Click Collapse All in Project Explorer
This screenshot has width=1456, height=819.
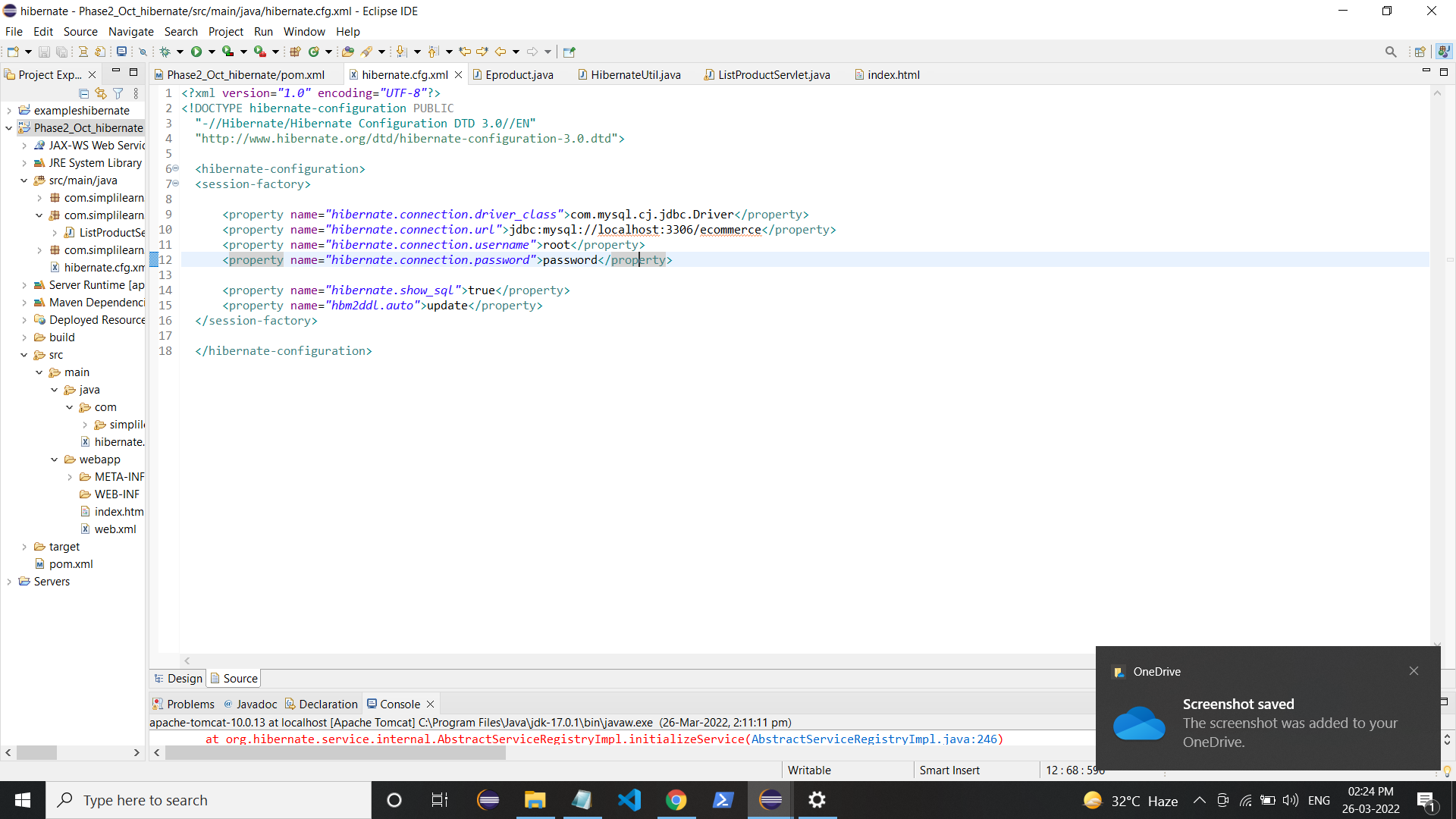tap(83, 93)
